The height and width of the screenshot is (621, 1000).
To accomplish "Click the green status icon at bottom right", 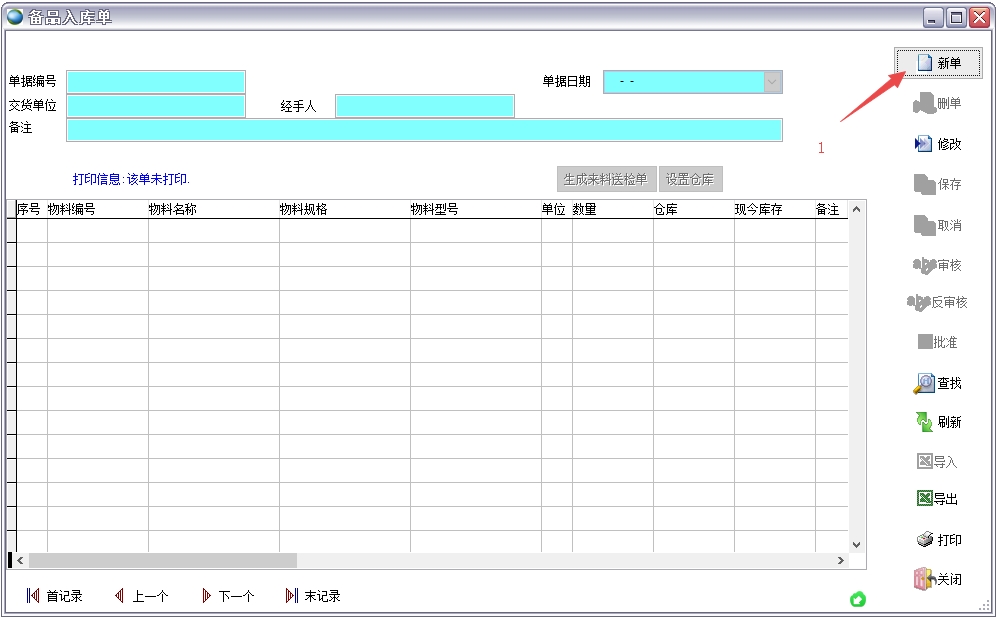I will tap(857, 599).
